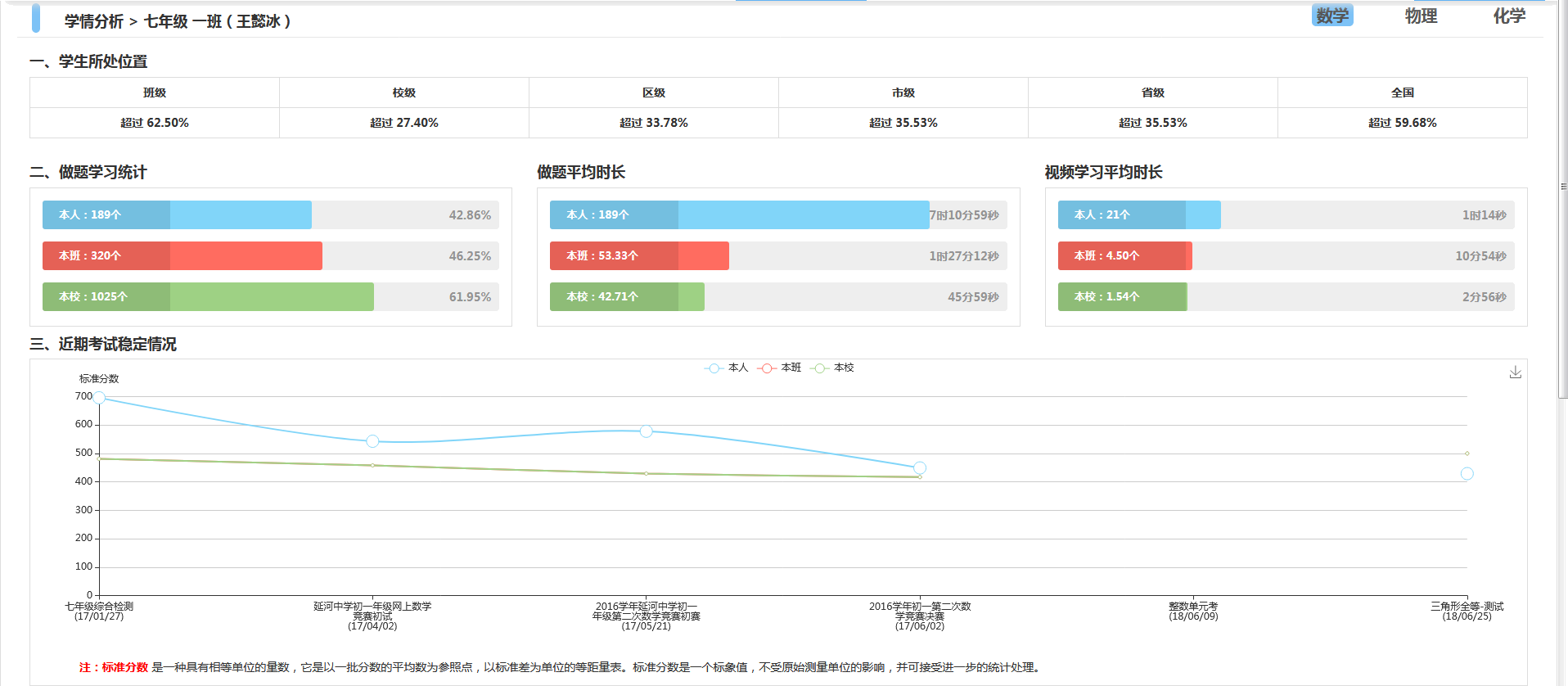Click the 全国 column header
1568x686 pixels.
pyautogui.click(x=1403, y=93)
